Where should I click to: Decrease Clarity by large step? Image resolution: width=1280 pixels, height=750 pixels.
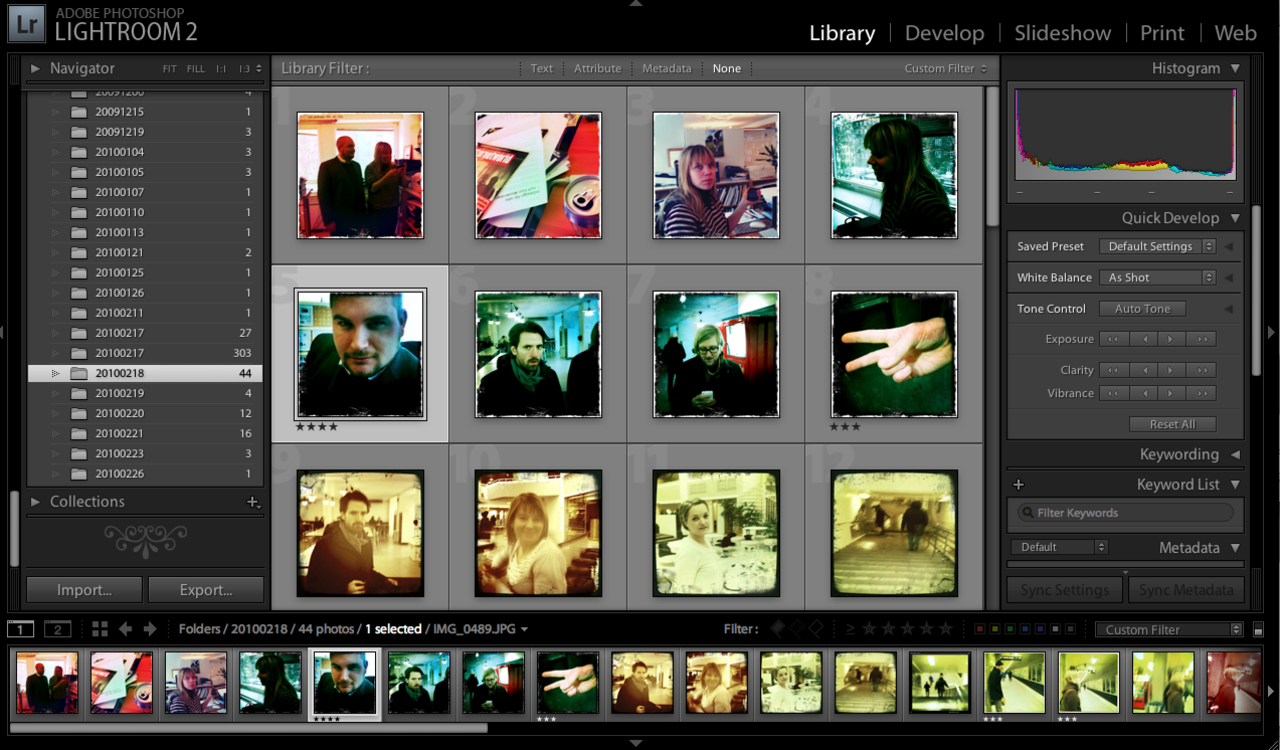(1114, 370)
